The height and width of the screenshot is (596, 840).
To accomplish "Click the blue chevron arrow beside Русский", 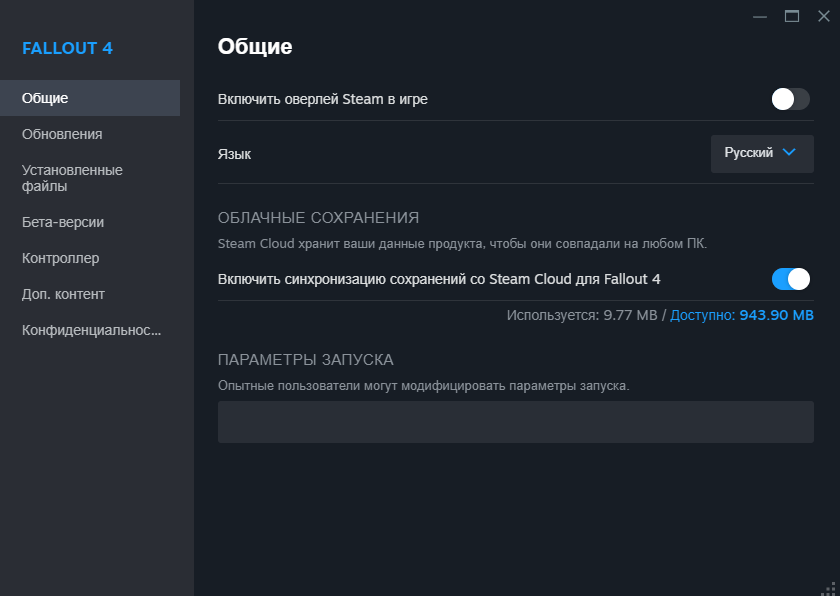I will click(x=789, y=153).
